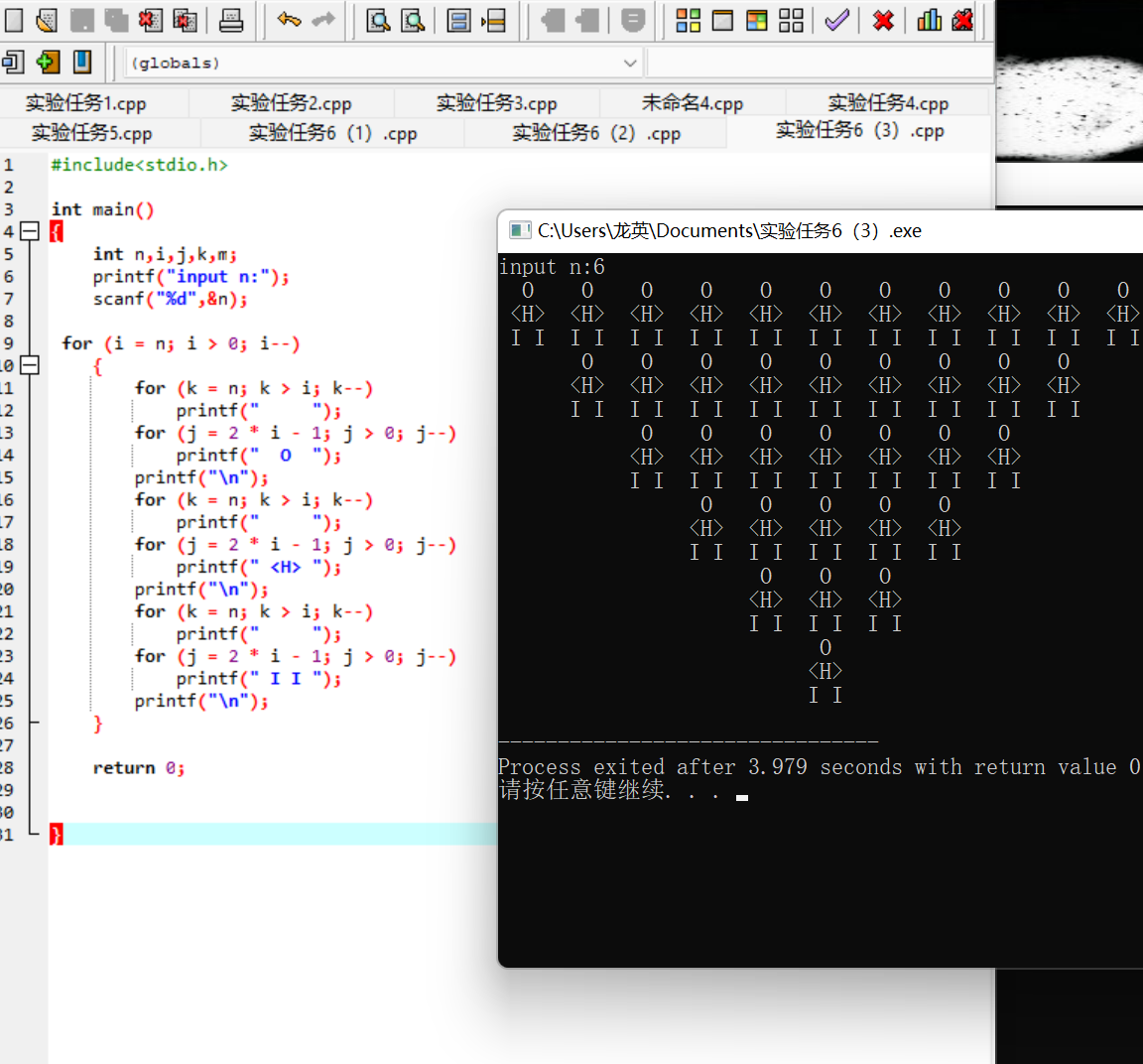Click console title 实验任务6 (3) .exe

tap(839, 230)
